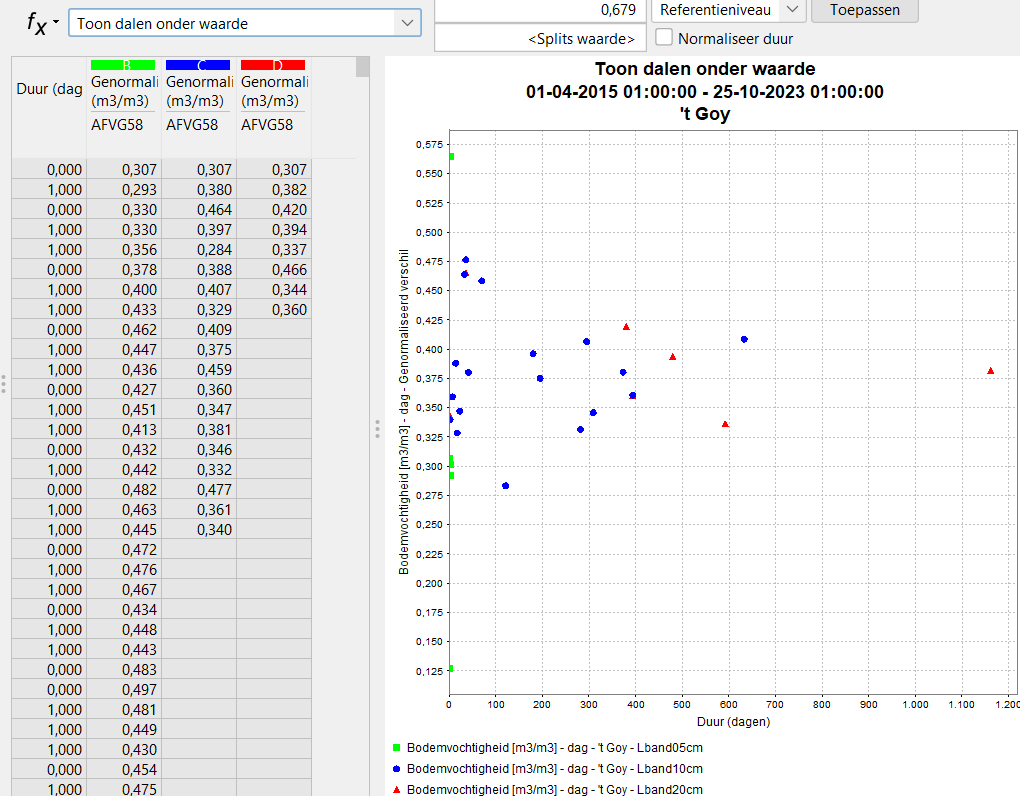Select the green column B header swatch

(123, 65)
